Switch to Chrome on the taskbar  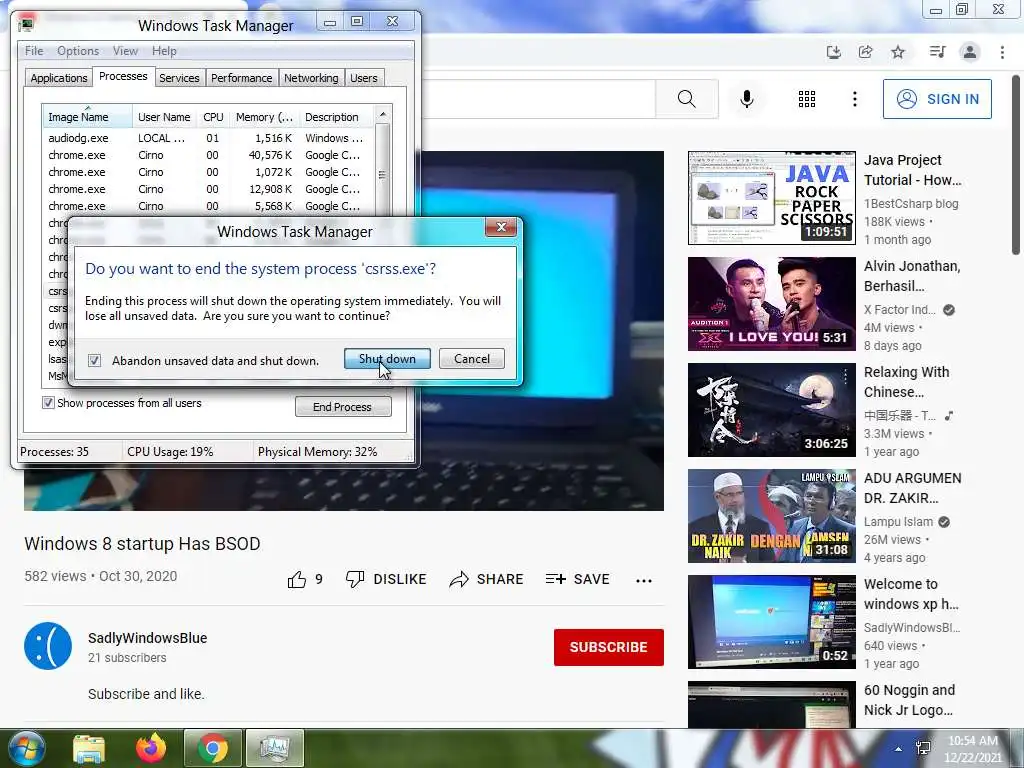[x=213, y=748]
